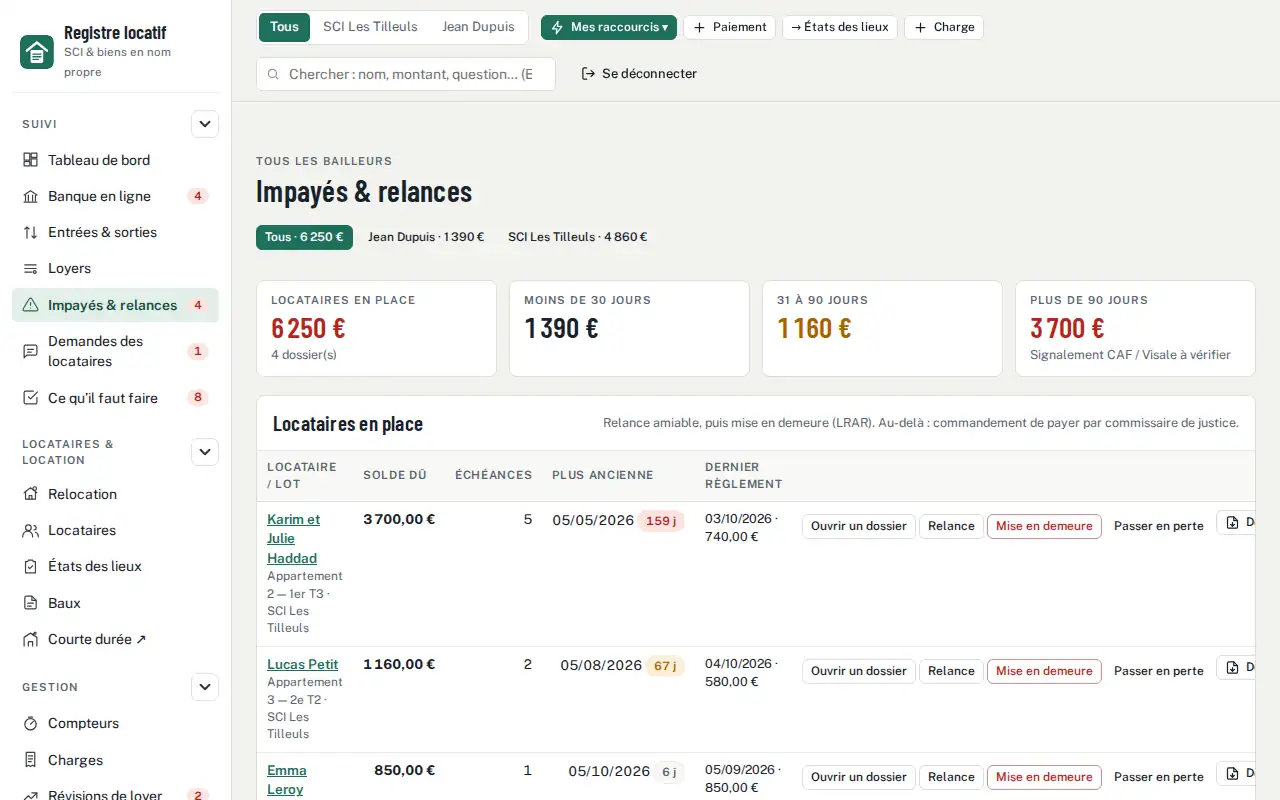
Task: Click the États des lieux clipboard icon
Action: tap(30, 566)
